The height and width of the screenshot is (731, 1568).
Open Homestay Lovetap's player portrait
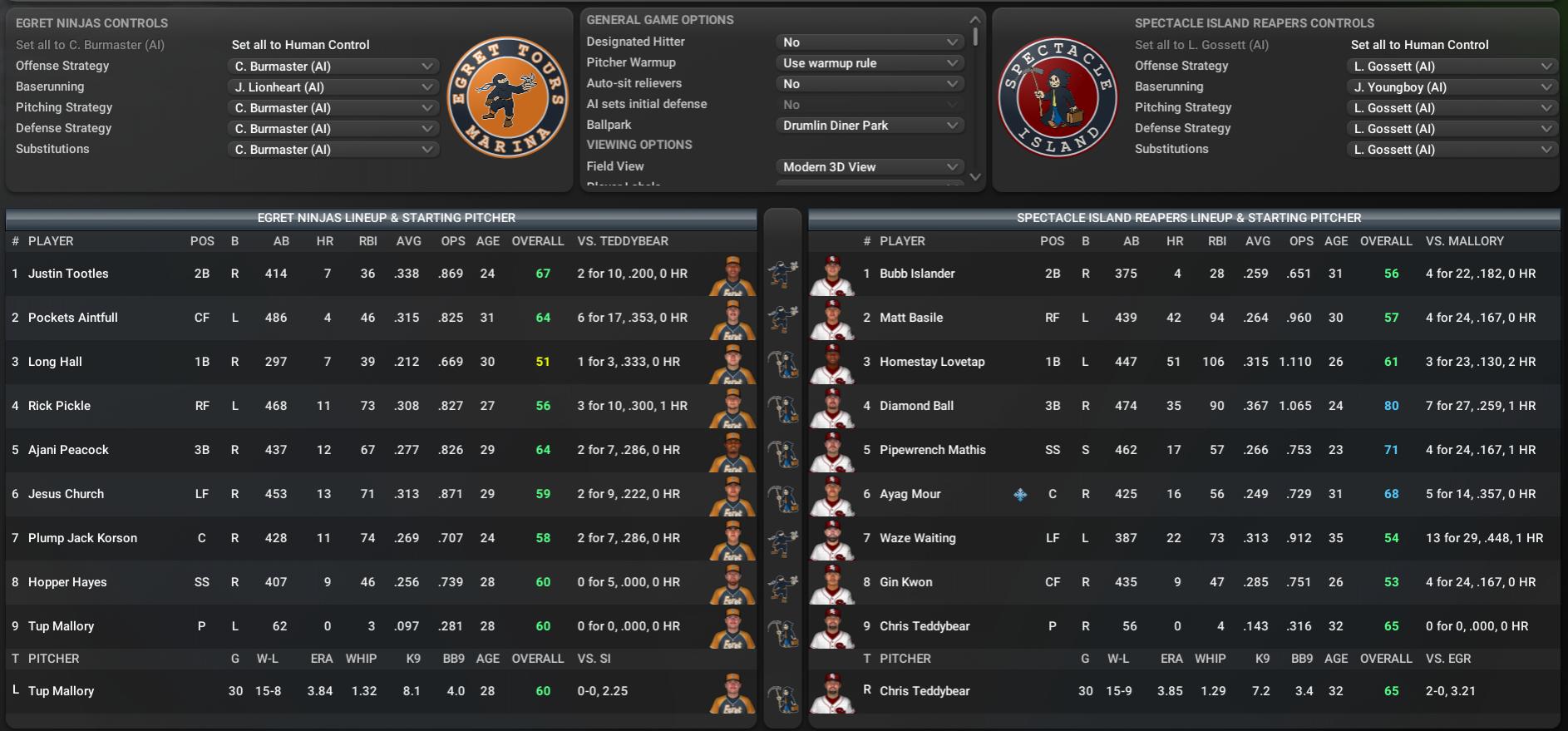(832, 363)
